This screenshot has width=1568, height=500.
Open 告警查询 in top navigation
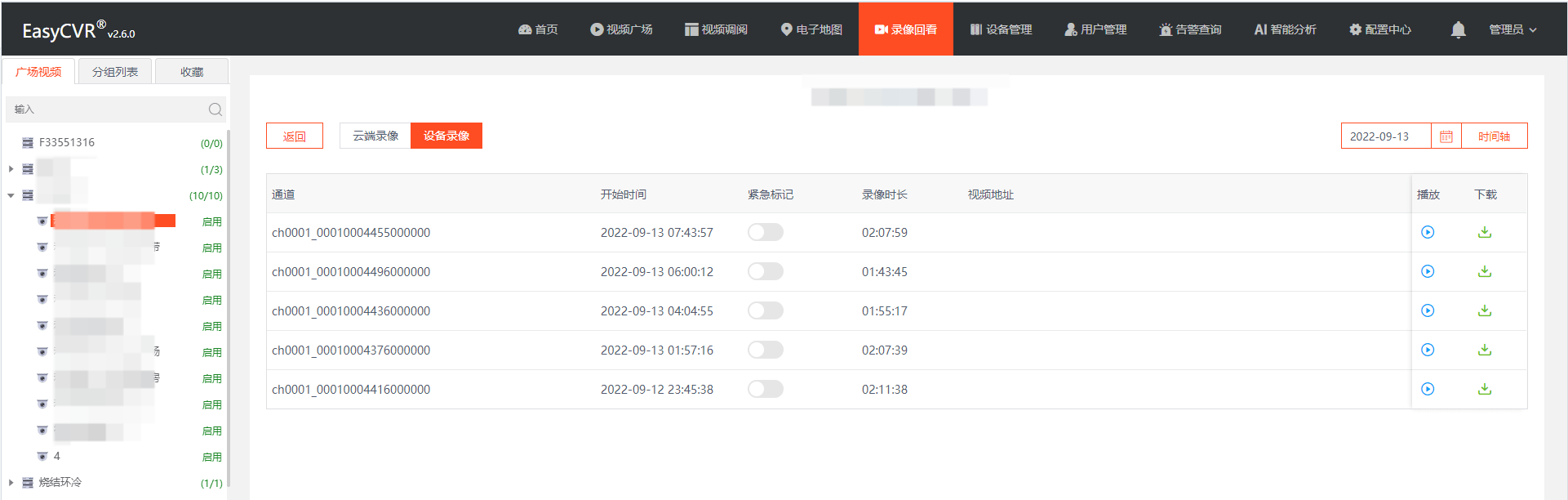(x=1190, y=29)
